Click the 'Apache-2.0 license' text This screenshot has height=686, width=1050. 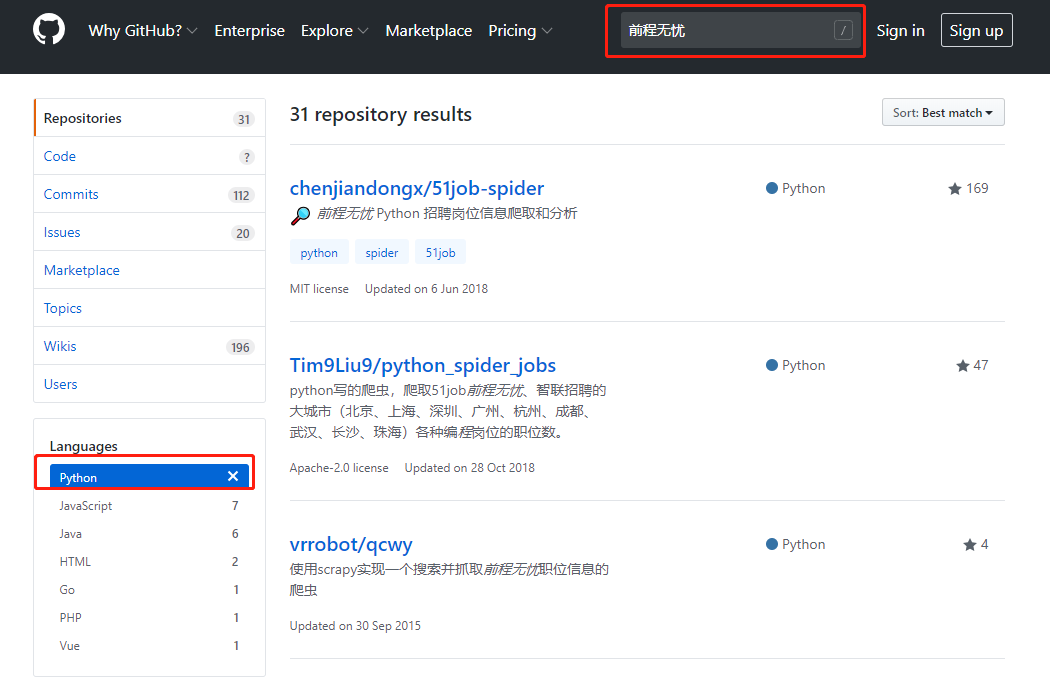point(339,468)
